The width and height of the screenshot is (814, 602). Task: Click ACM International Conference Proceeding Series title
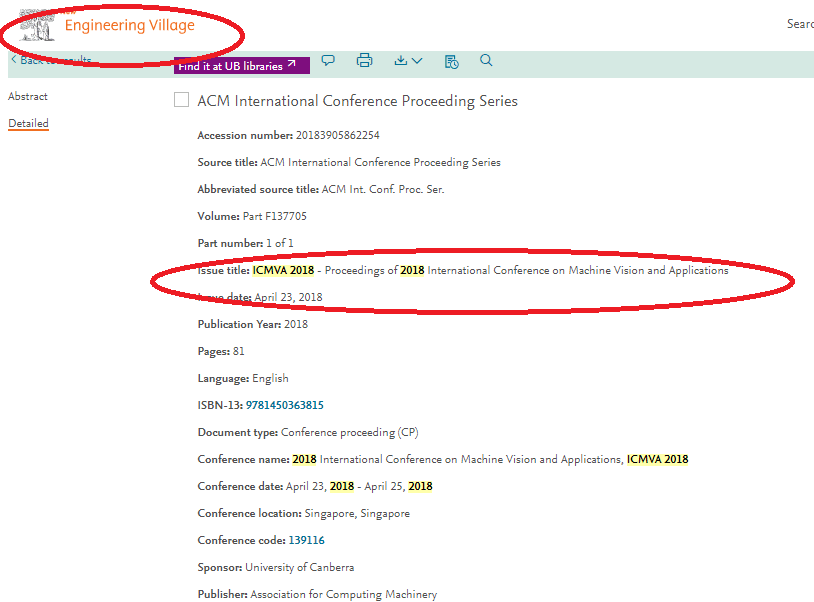(357, 101)
